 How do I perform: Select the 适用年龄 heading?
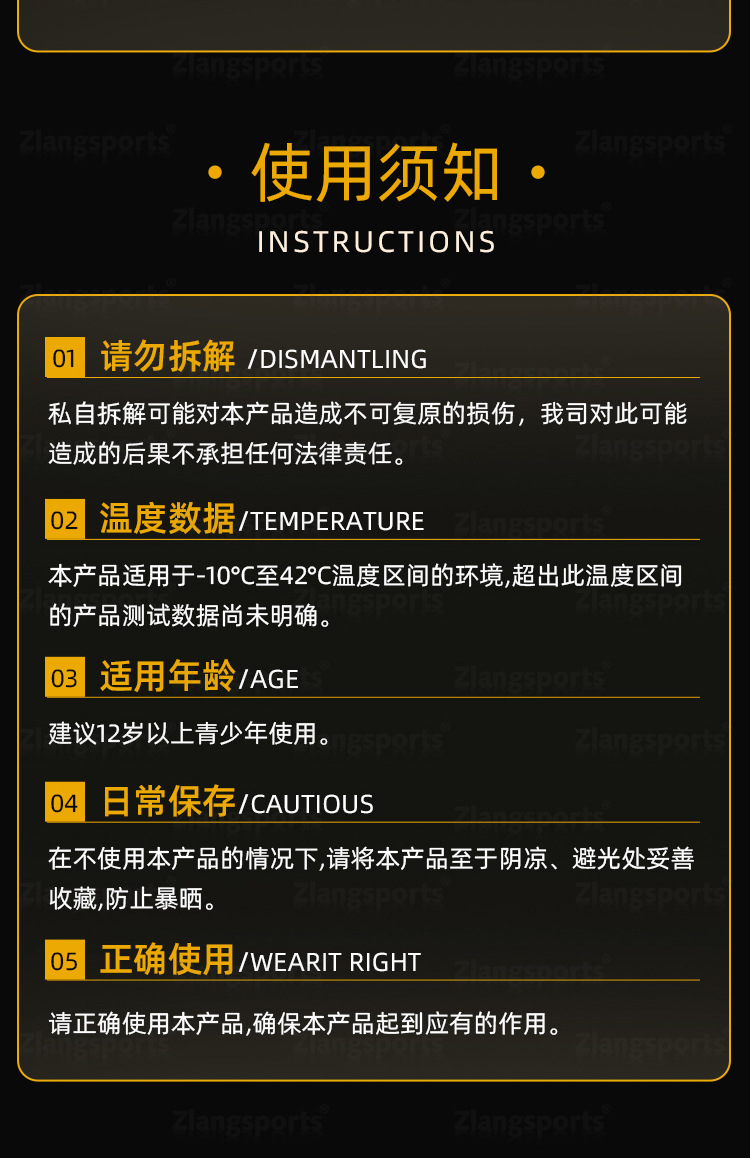pyautogui.click(x=168, y=676)
